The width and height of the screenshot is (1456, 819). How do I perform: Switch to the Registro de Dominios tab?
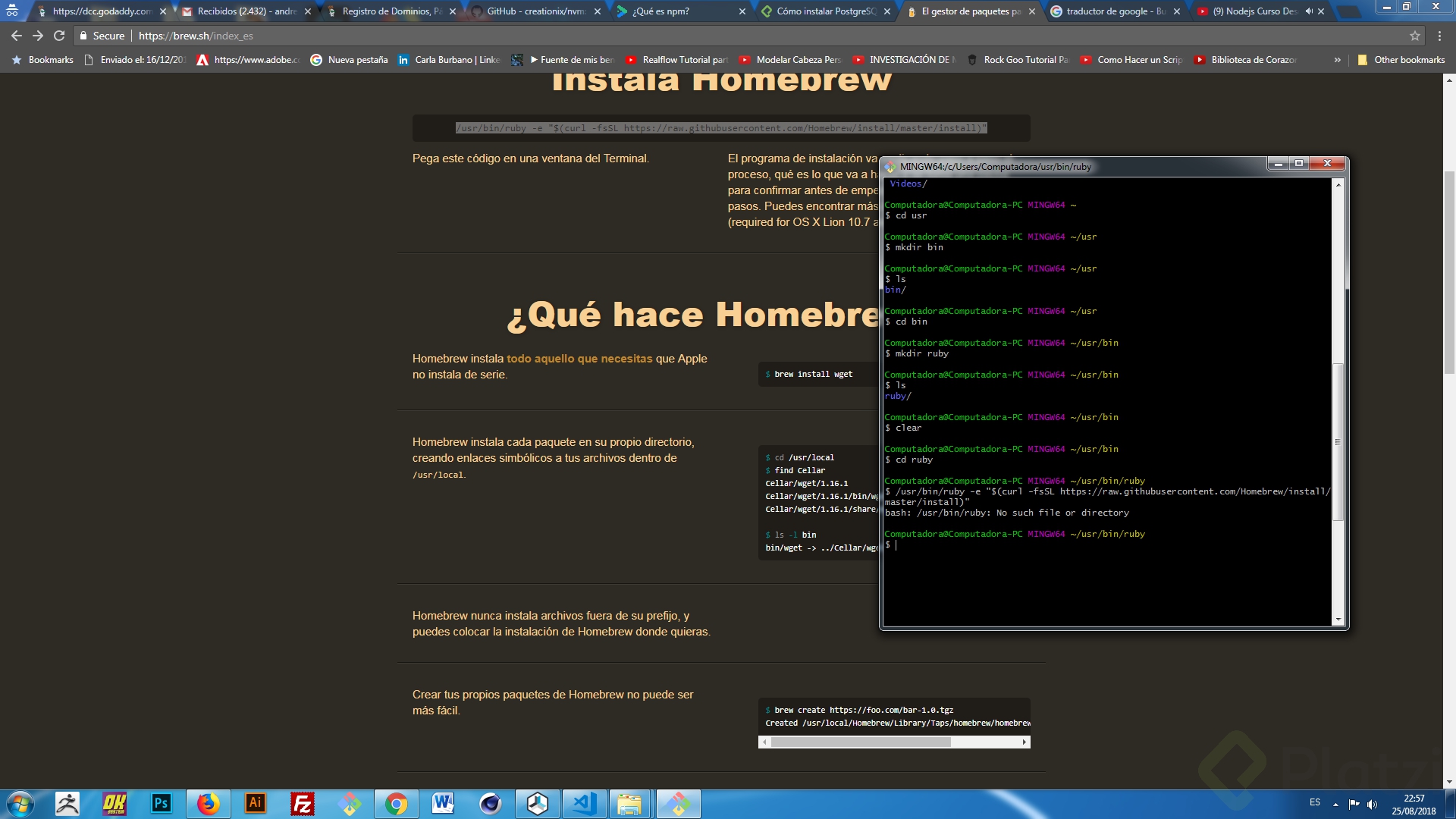(391, 11)
